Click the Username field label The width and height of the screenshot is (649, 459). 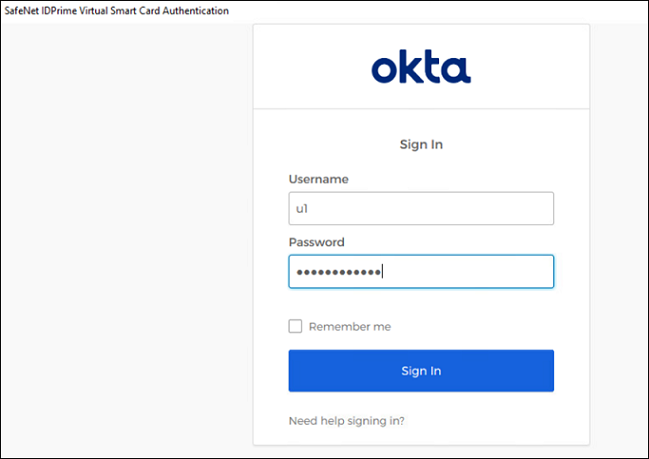[318, 179]
